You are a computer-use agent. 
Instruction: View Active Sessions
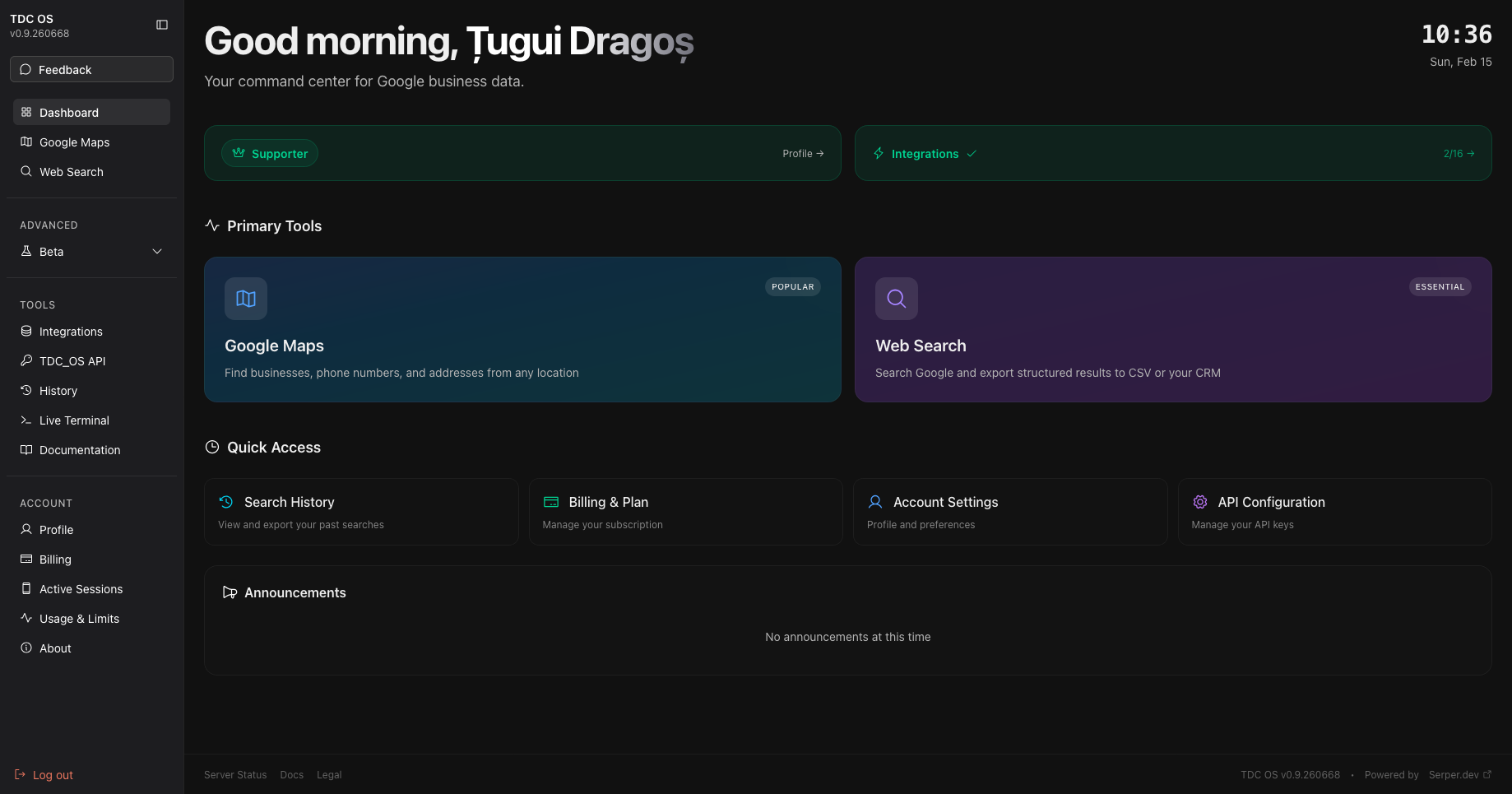(81, 588)
